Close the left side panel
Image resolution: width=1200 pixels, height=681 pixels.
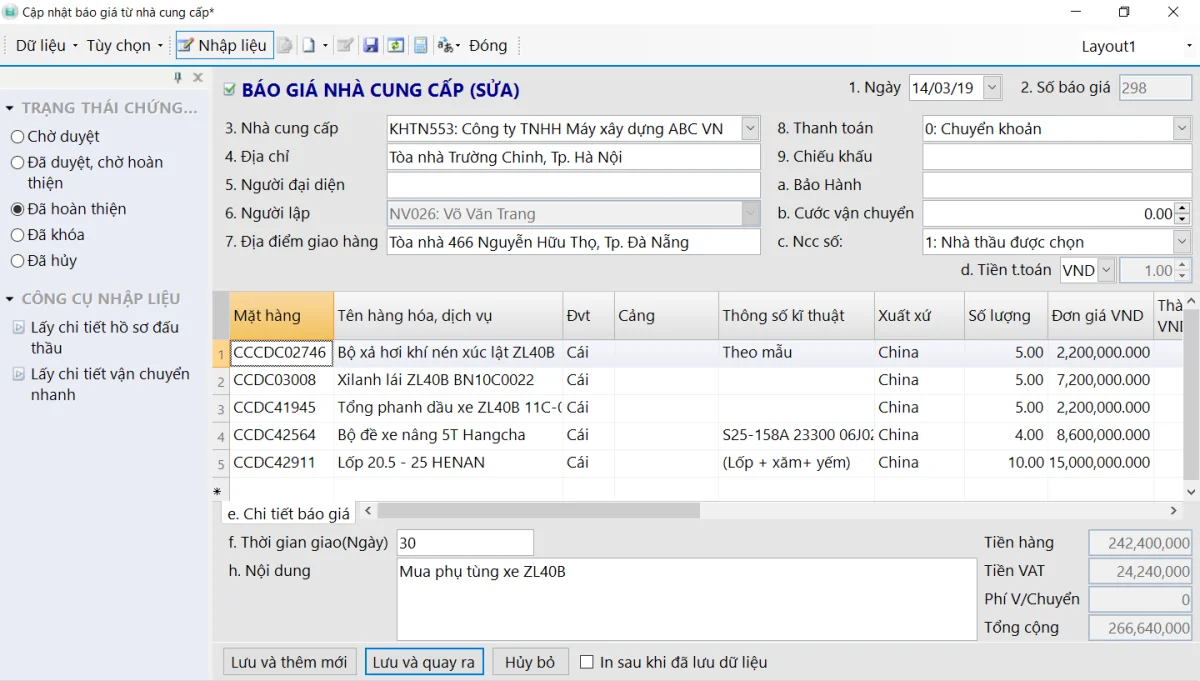(198, 78)
